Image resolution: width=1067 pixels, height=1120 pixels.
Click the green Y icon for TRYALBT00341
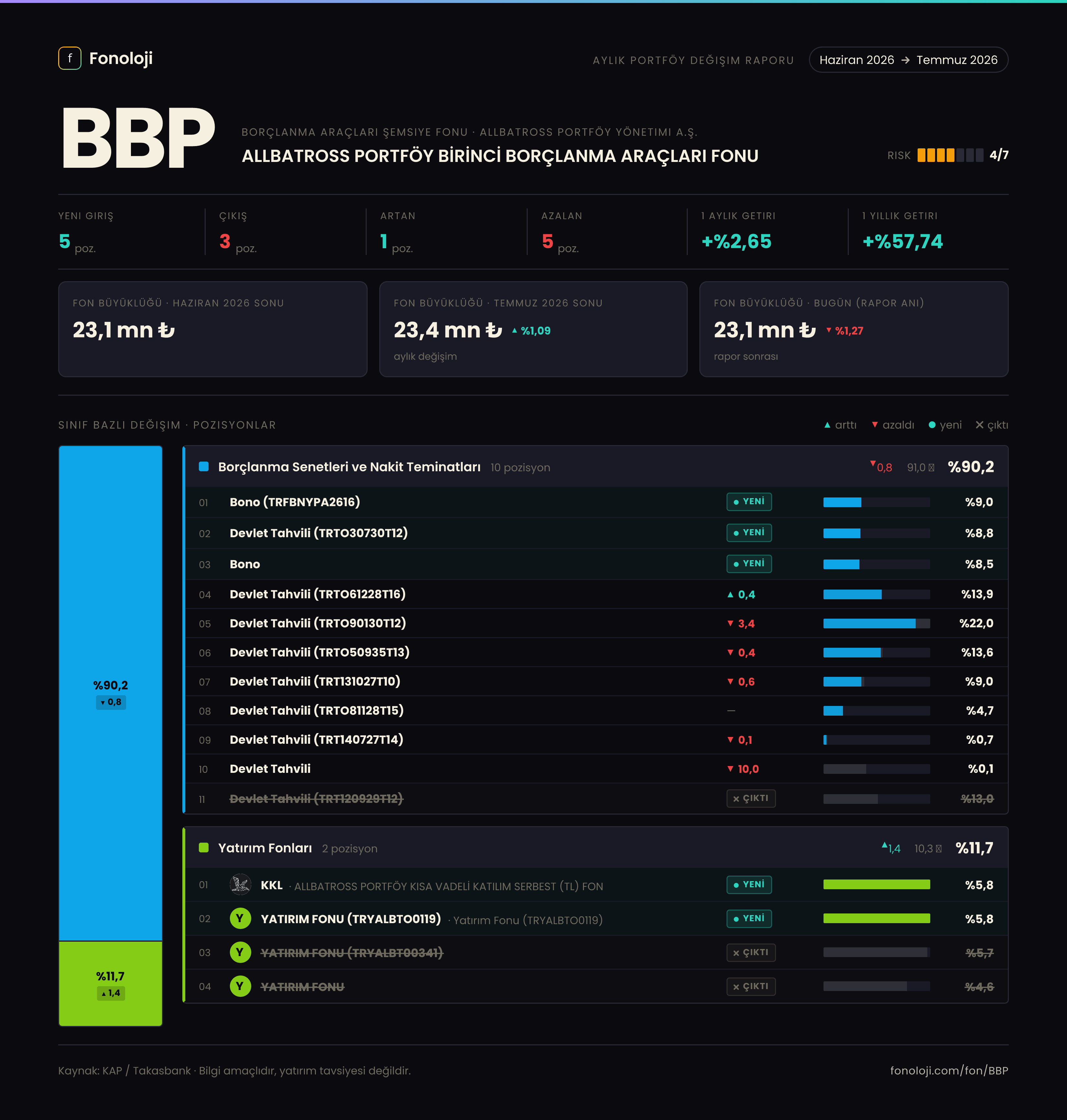(240, 952)
